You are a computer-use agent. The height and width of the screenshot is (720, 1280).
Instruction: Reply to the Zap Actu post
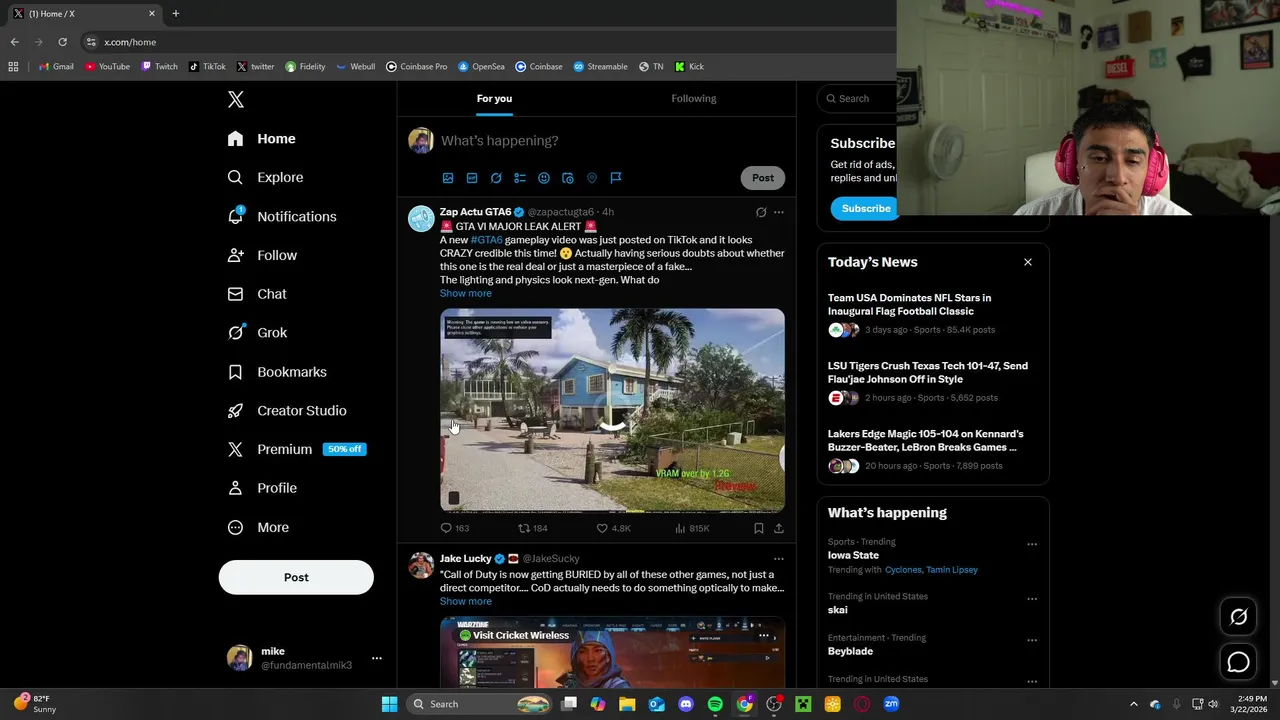(x=455, y=528)
